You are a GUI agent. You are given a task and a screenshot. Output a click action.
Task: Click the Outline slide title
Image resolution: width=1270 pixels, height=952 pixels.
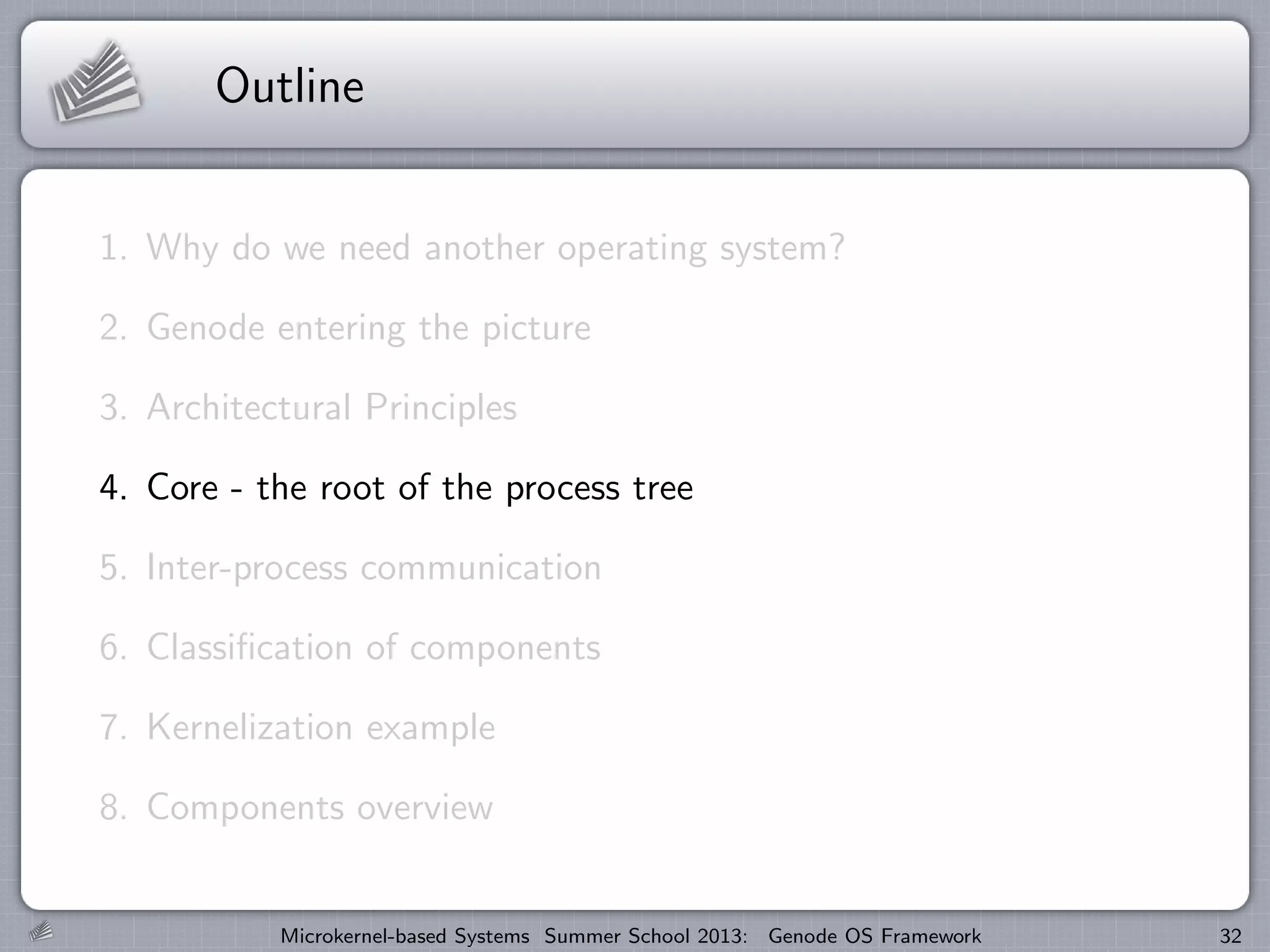(x=290, y=86)
